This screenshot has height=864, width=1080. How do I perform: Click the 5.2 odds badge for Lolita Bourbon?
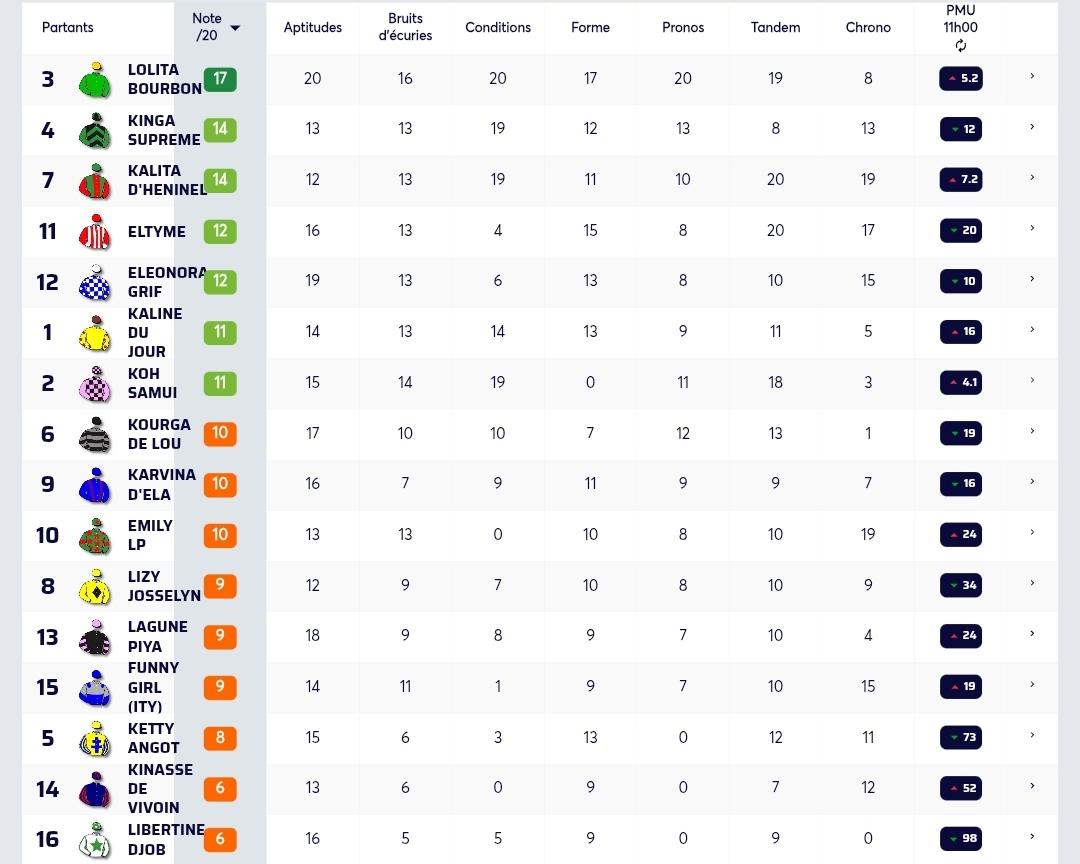point(961,79)
